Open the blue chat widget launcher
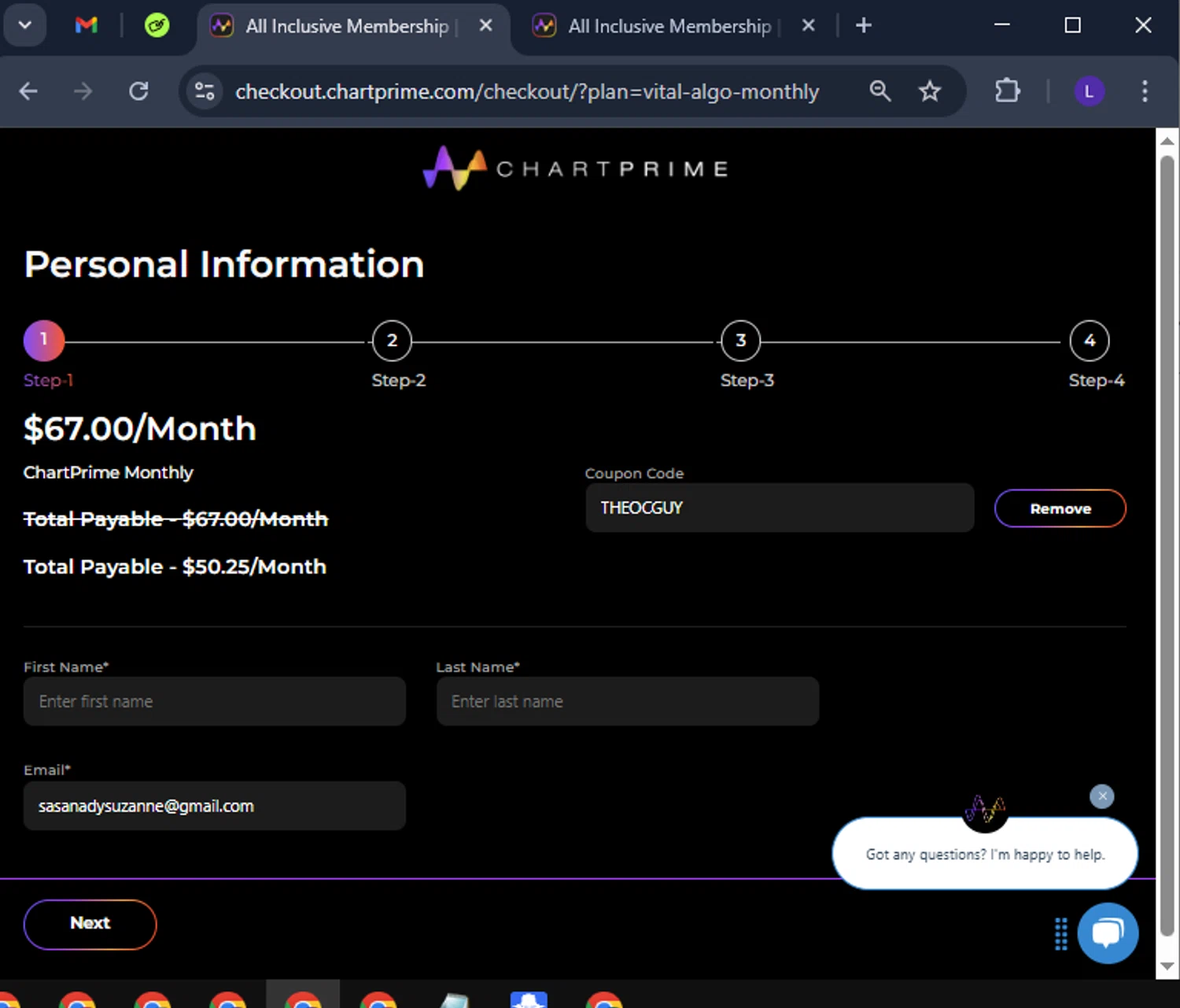This screenshot has height=1008, width=1180. click(1108, 932)
